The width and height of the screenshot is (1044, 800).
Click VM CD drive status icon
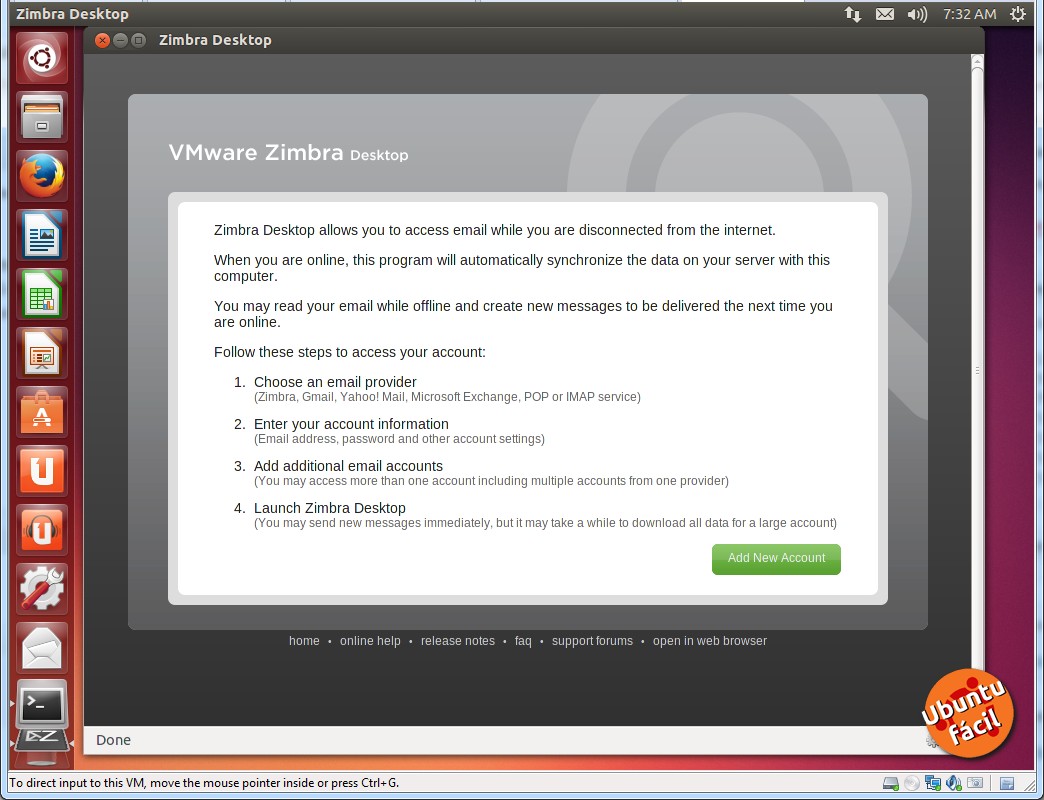912,783
